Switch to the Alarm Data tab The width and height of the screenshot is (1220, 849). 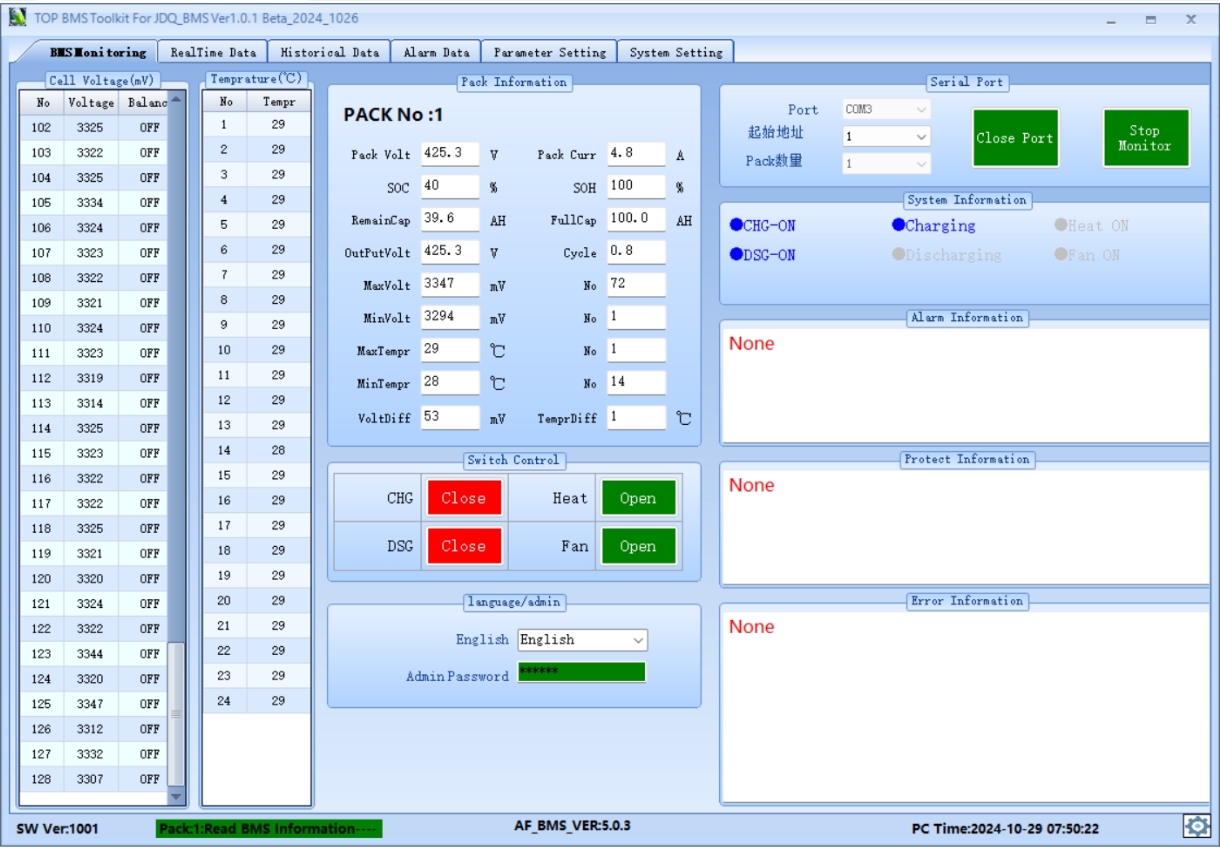436,52
